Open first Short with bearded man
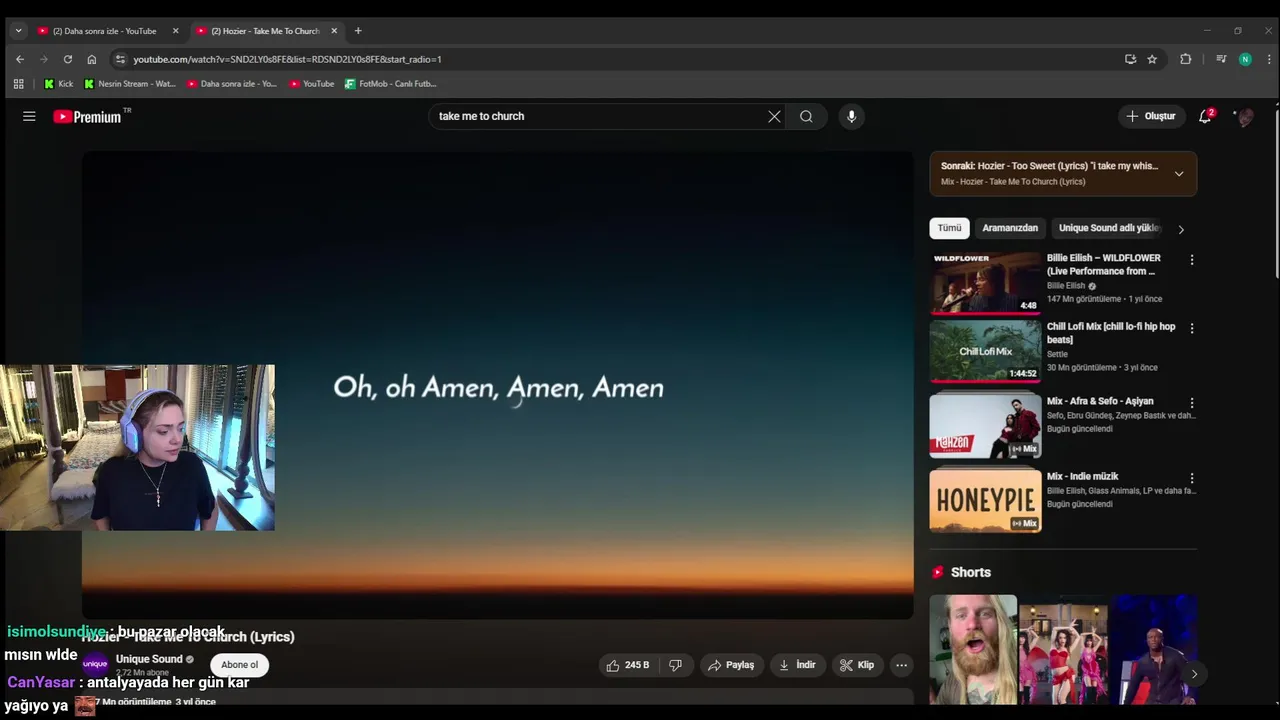The height and width of the screenshot is (720, 1280). 973,650
